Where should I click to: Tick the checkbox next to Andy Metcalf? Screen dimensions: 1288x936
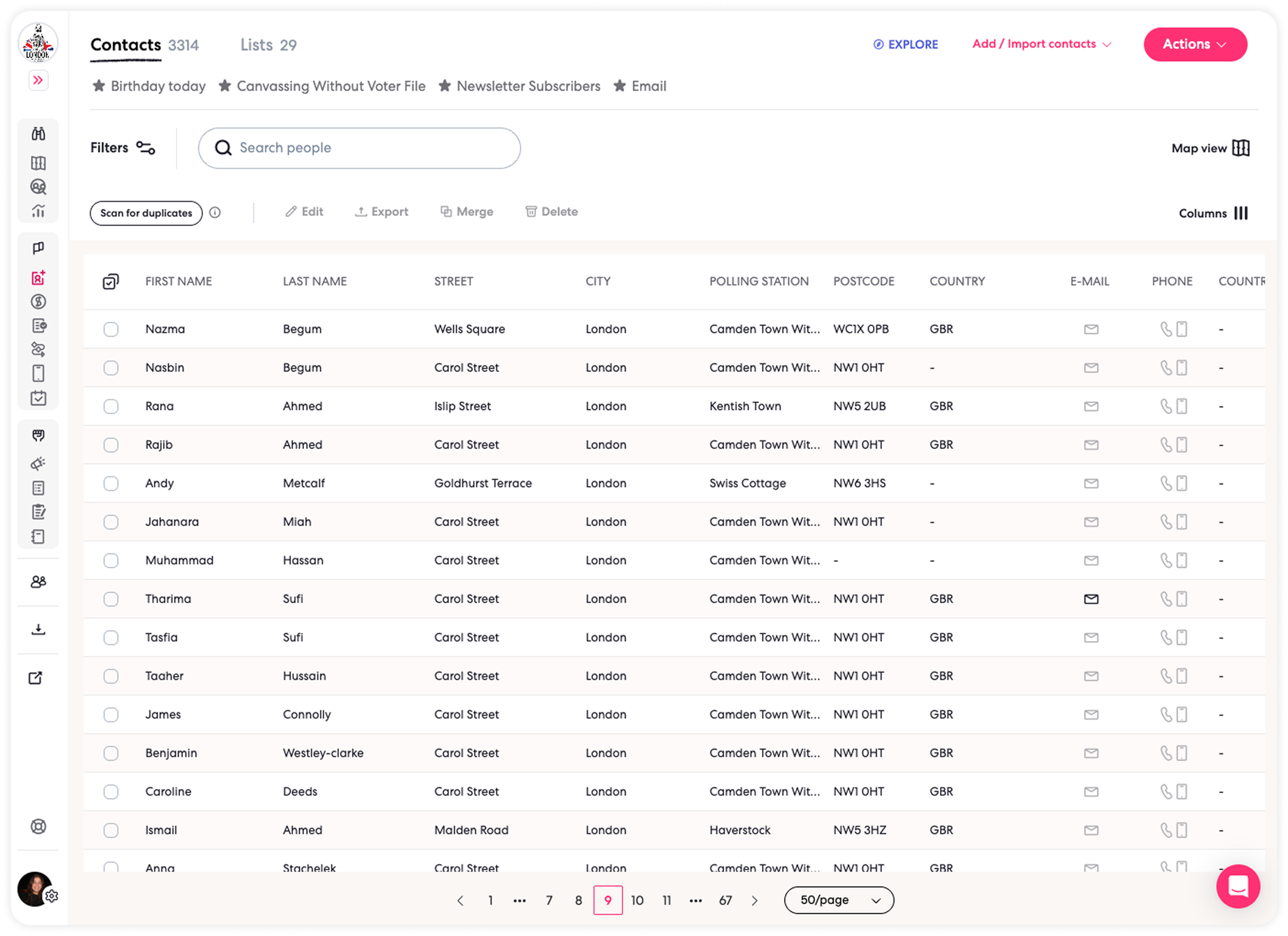(x=111, y=483)
